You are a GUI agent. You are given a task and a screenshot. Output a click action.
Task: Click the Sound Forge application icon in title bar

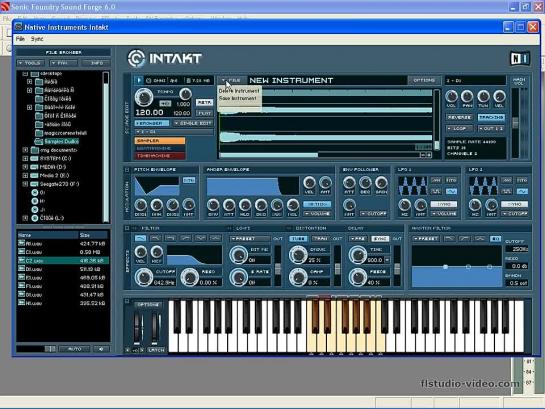[x=5, y=7]
